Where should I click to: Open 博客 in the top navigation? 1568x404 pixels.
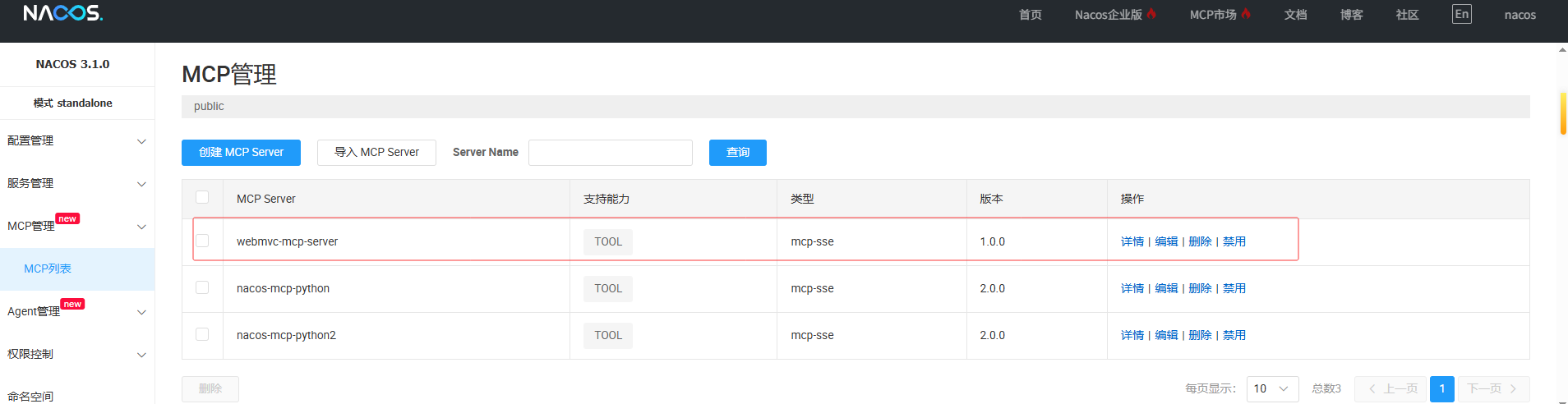point(1351,15)
